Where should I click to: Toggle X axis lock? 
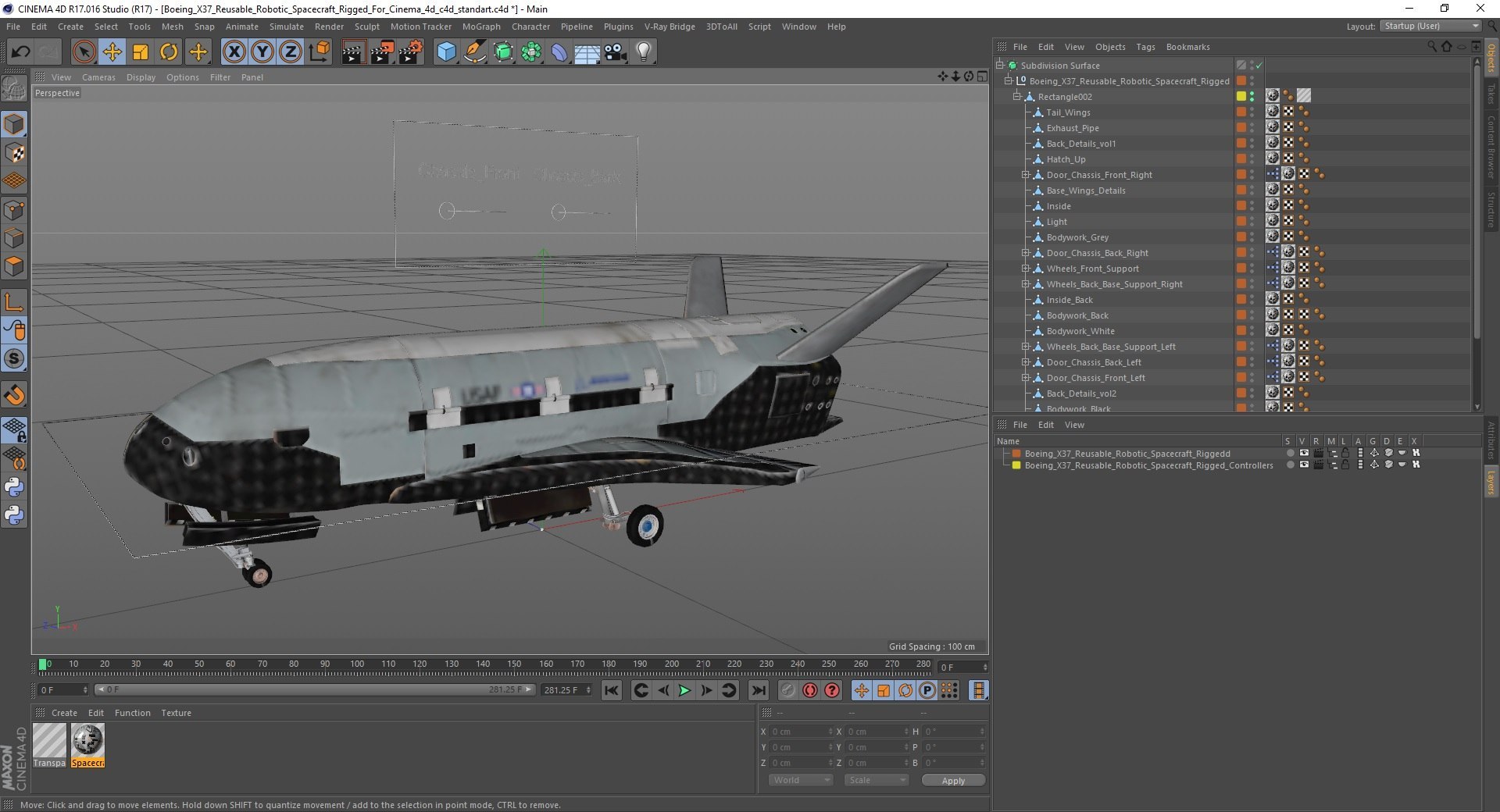point(234,52)
